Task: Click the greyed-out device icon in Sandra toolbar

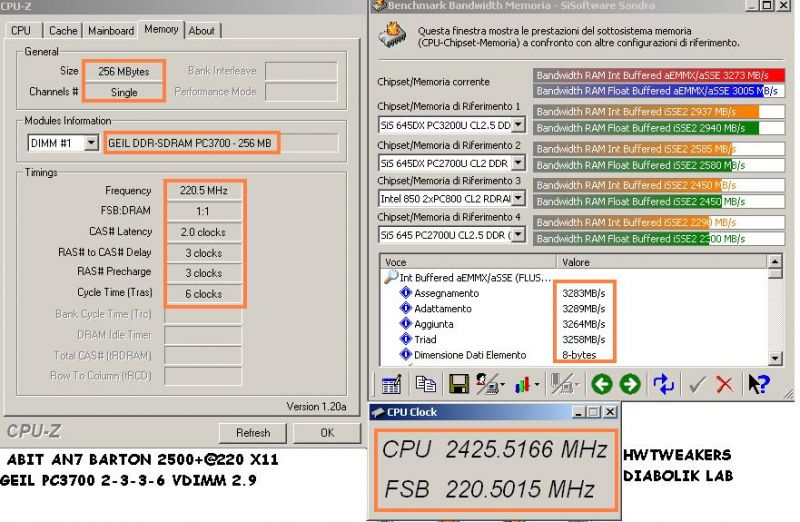Action: (562, 384)
